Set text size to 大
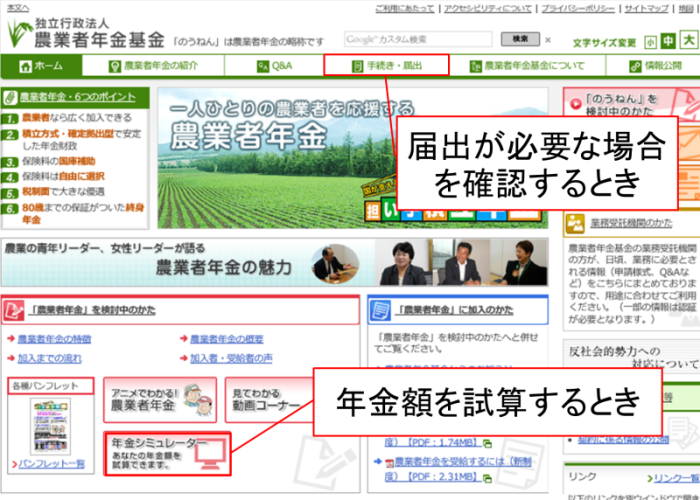Screen dimensions: 700x500 (x=689, y=40)
